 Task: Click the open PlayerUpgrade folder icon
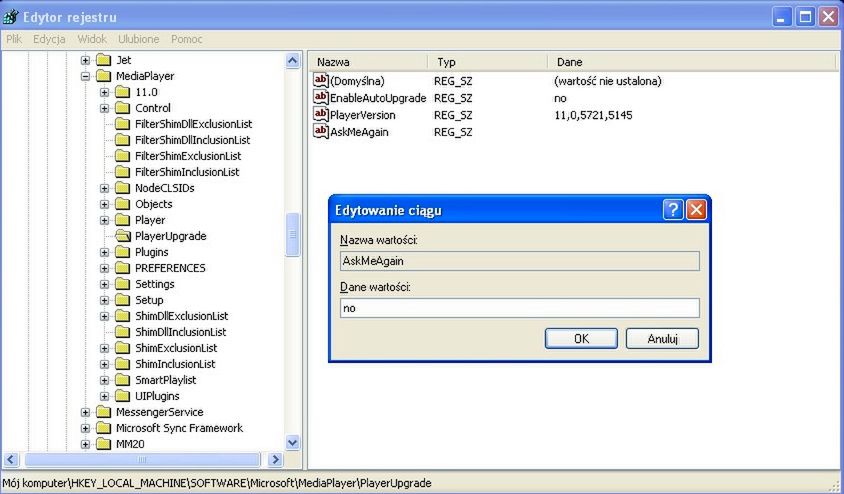click(x=123, y=236)
